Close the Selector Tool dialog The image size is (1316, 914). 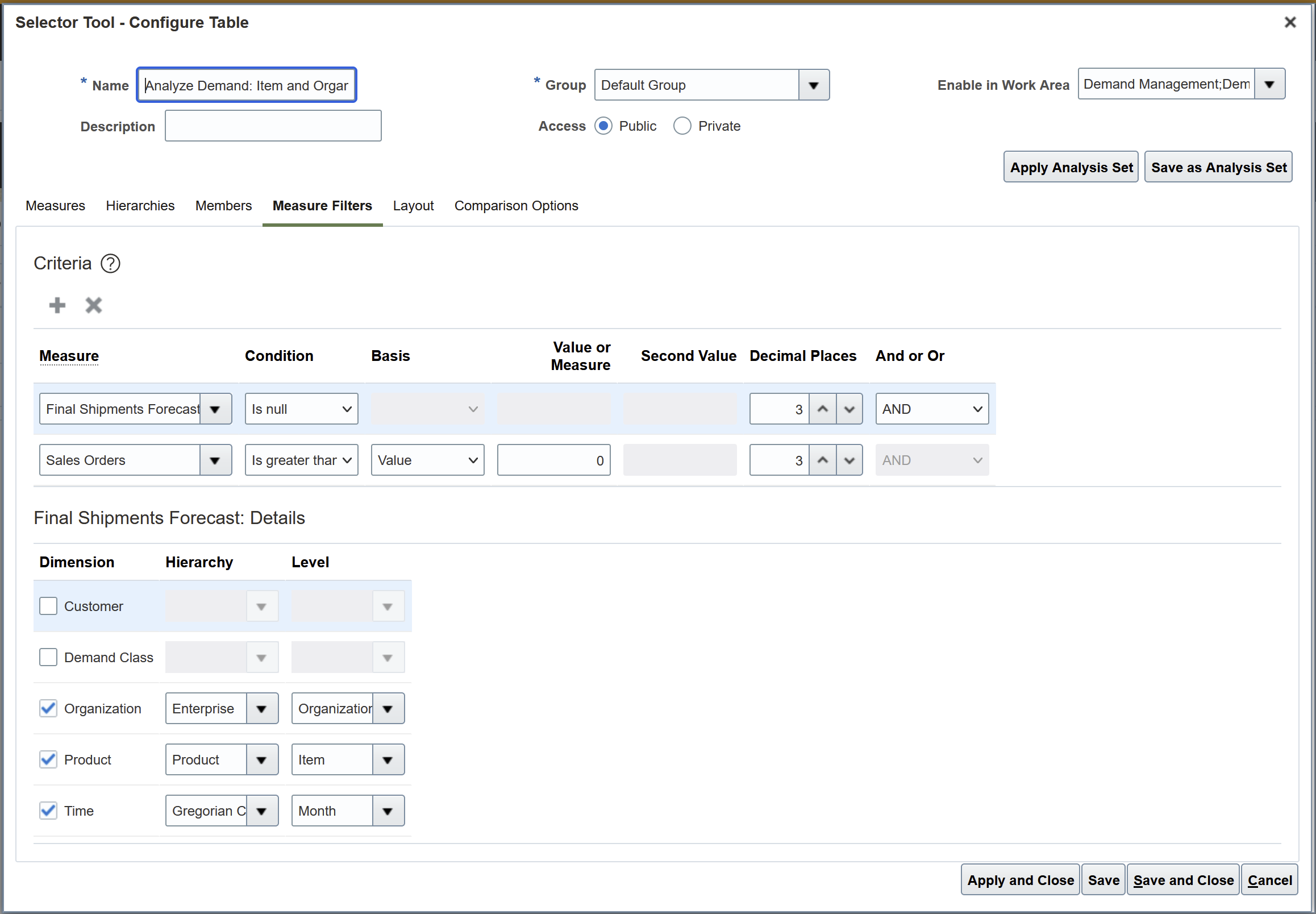pos(1290,22)
